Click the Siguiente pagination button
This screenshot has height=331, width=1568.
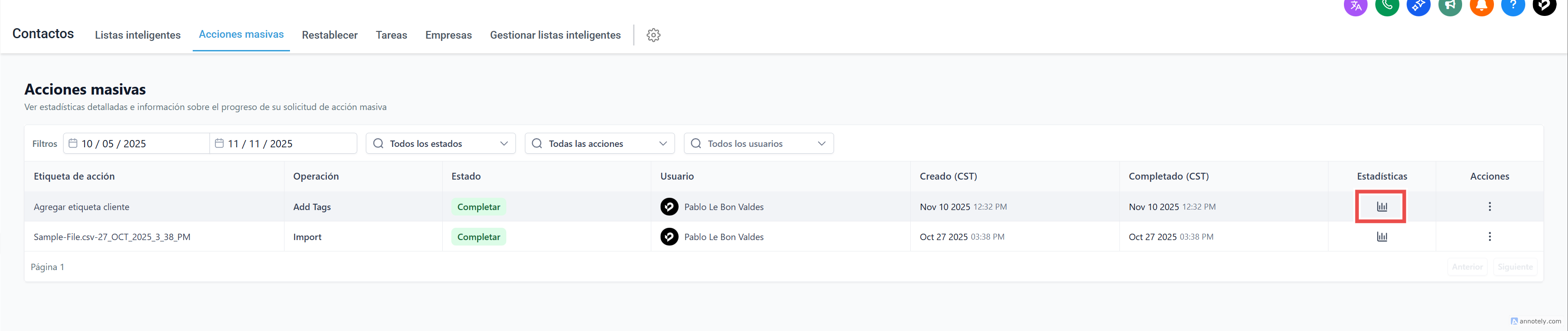(1515, 267)
